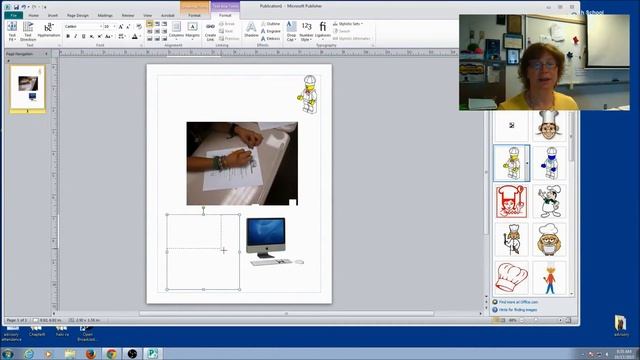This screenshot has height=360, width=640.
Task: Toggle Underline formatting
Action: click(83, 36)
